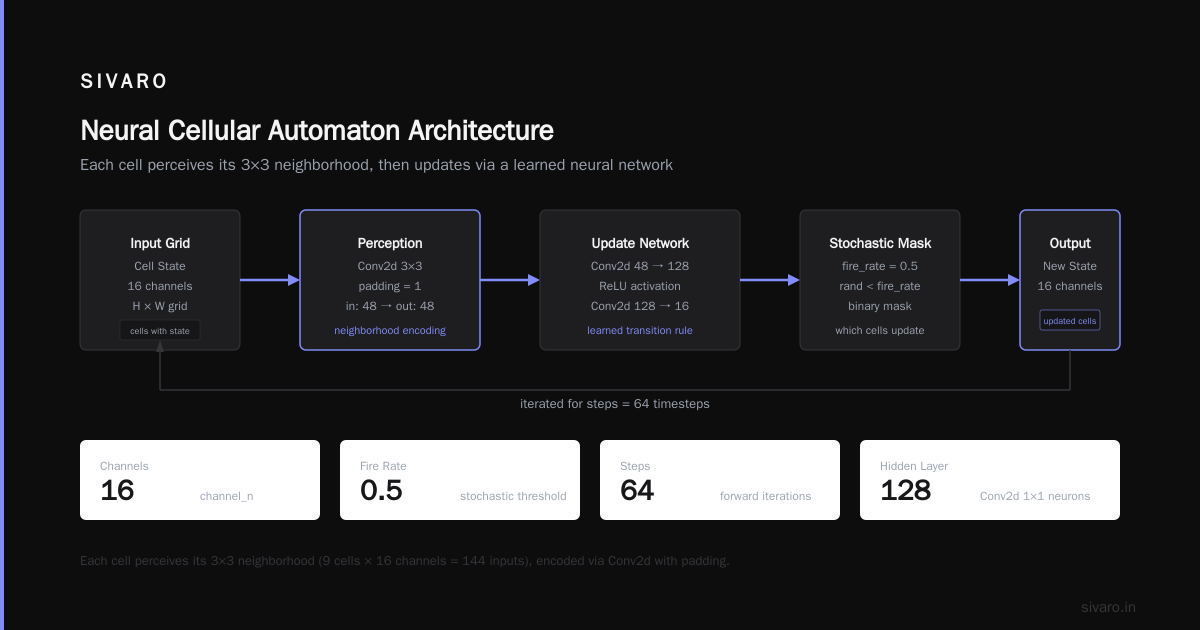Open the sivaro.in link

(1109, 607)
